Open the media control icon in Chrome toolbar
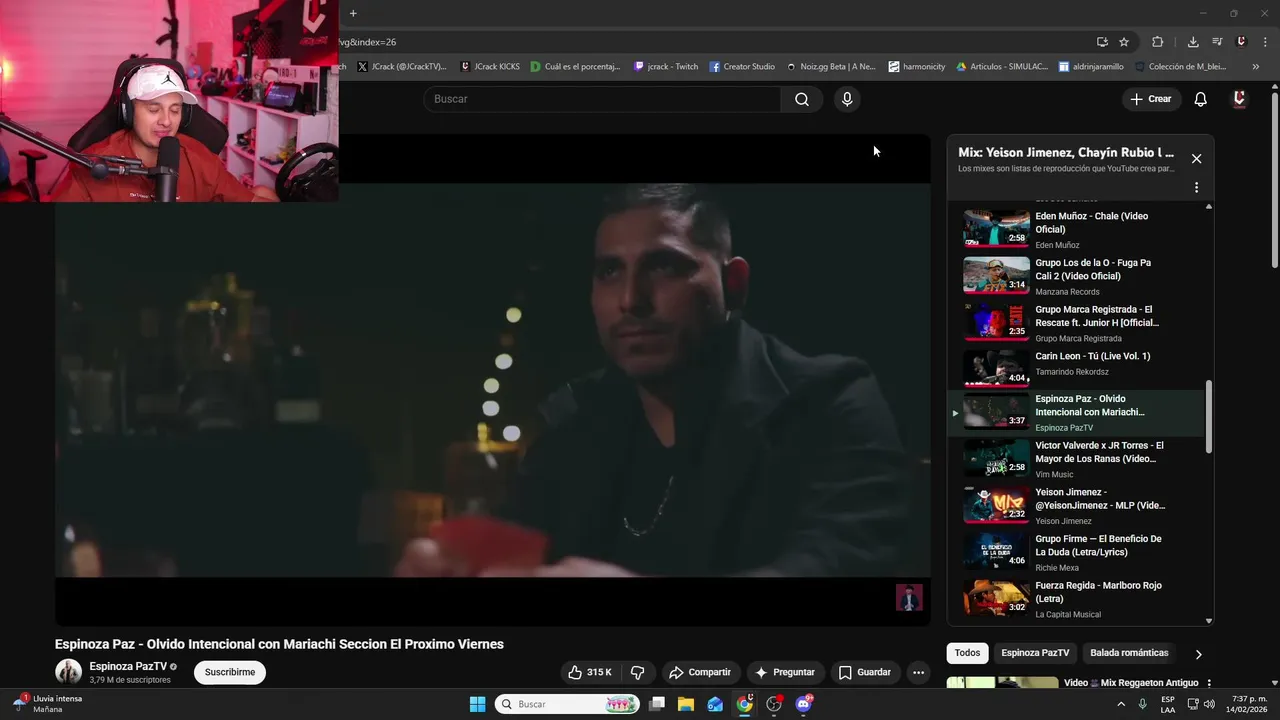This screenshot has width=1280, height=720. pyautogui.click(x=1217, y=42)
